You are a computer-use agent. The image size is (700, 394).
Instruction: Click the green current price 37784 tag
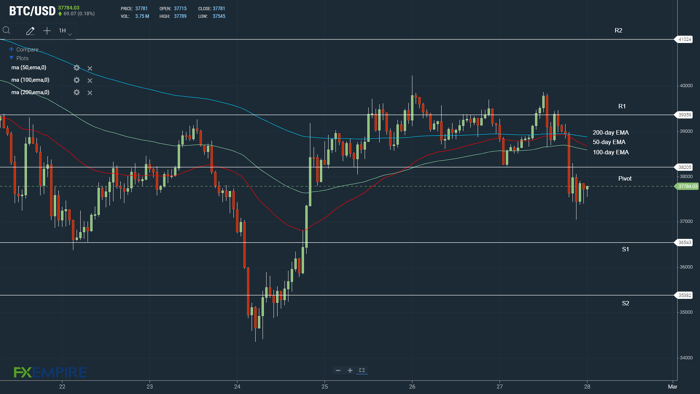687,187
